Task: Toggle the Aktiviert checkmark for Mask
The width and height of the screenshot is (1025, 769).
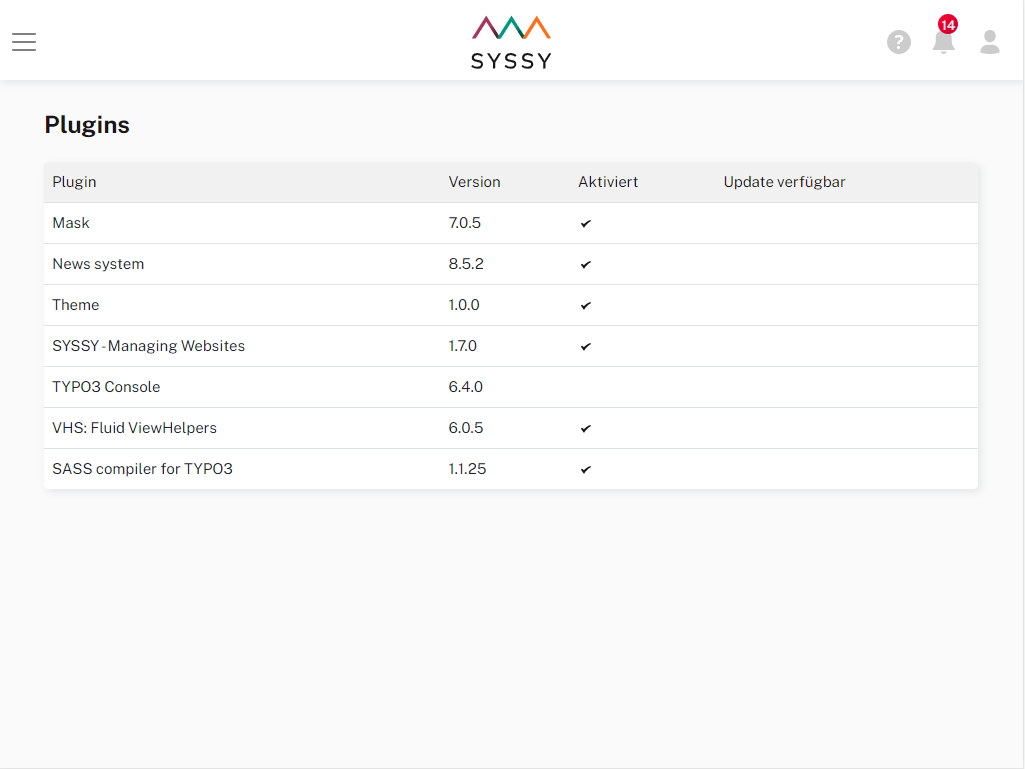Action: point(585,223)
